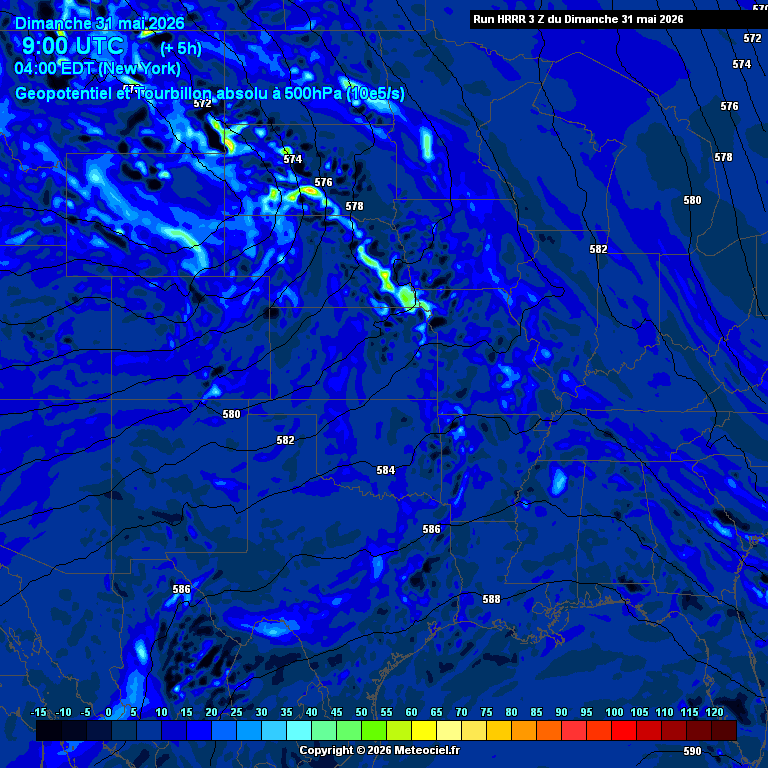
Task: Click the Dimanche 31 mai 2026 date header
Action: click(x=100, y=23)
